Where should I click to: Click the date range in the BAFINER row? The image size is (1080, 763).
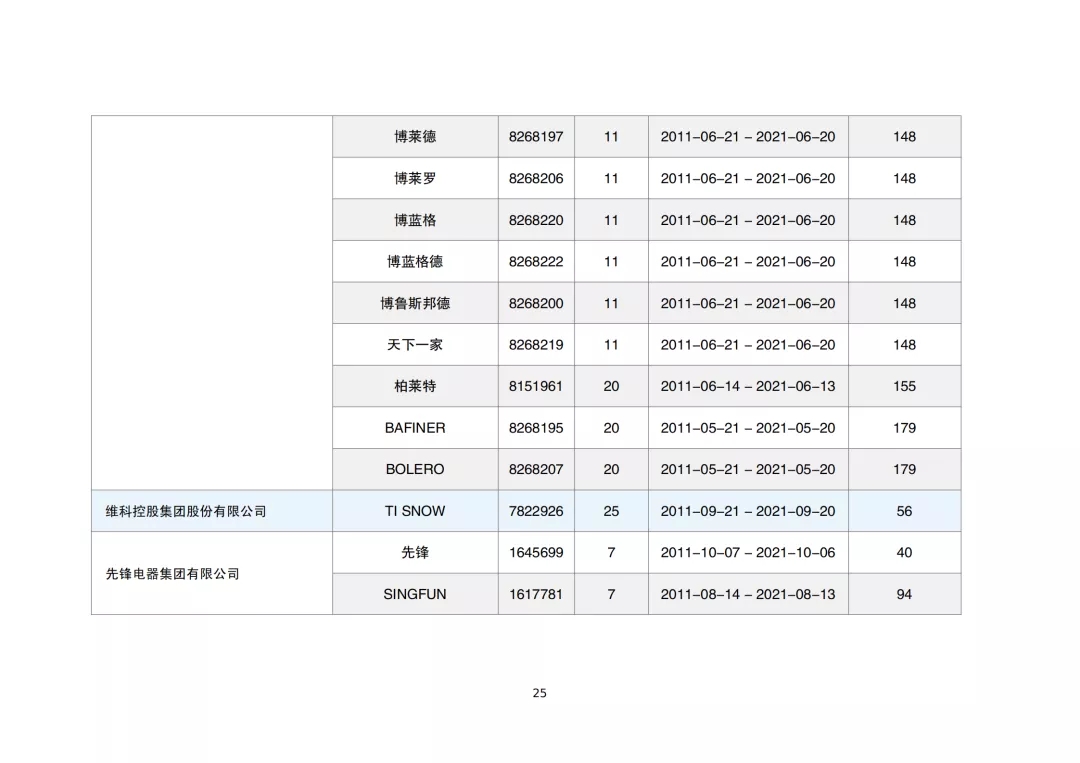click(x=748, y=428)
